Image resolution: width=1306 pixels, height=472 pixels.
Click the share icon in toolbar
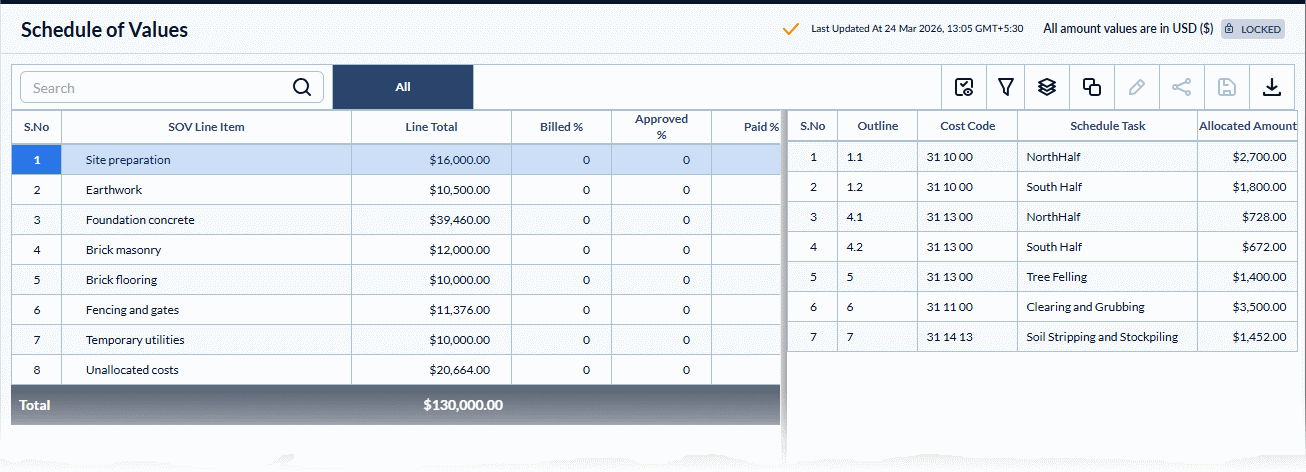[1181, 87]
